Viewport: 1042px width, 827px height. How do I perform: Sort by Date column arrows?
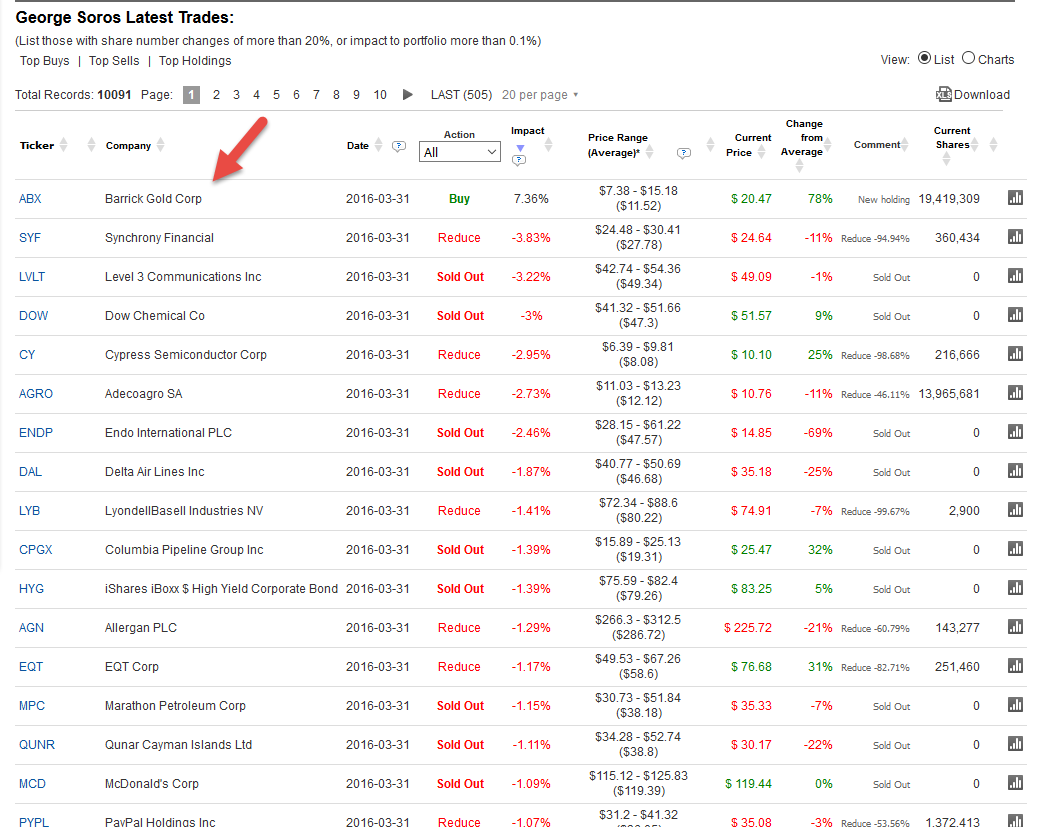click(378, 144)
